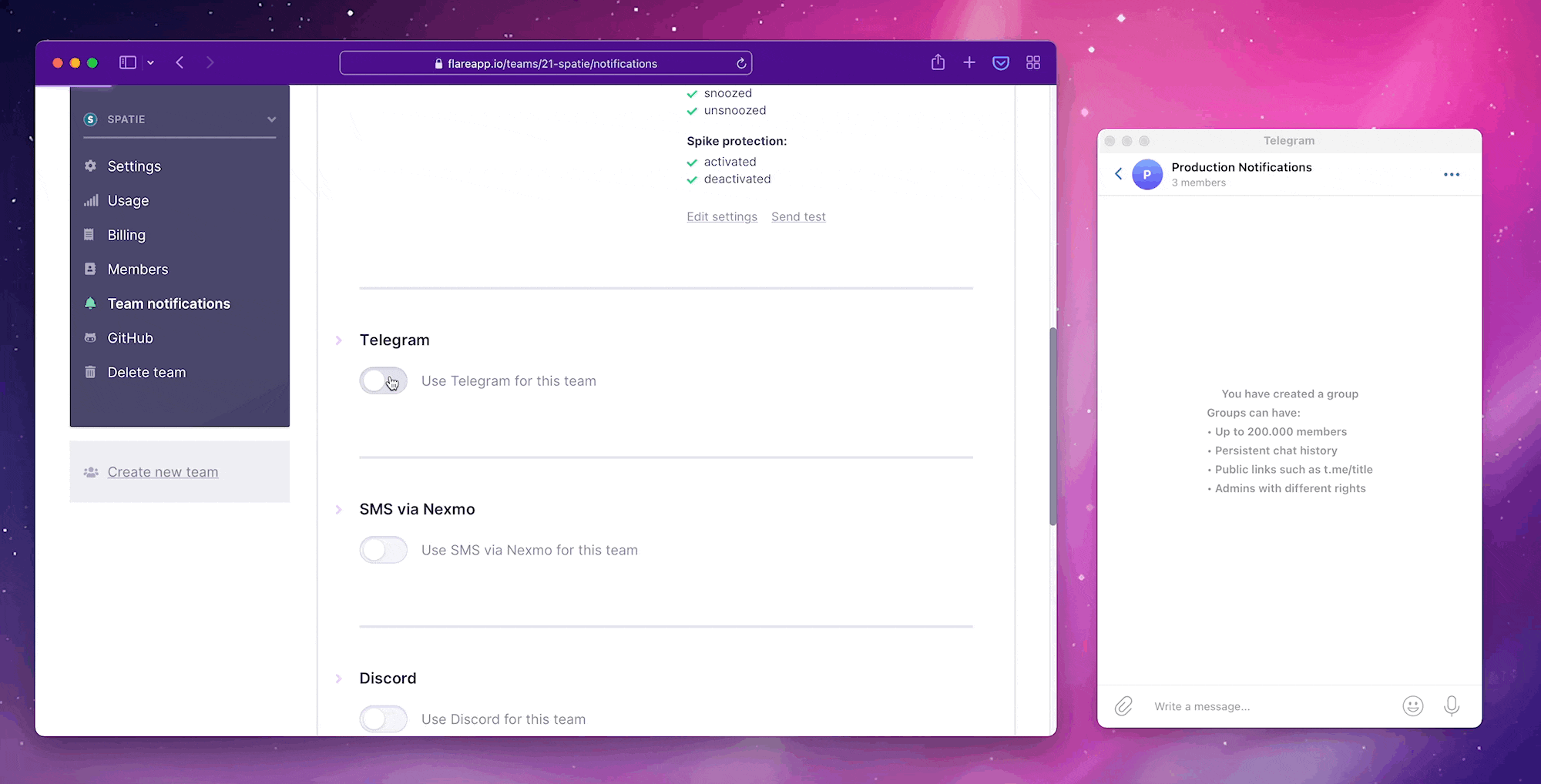Click the Team notifications bell icon
This screenshot has width=1541, height=784.
point(90,303)
